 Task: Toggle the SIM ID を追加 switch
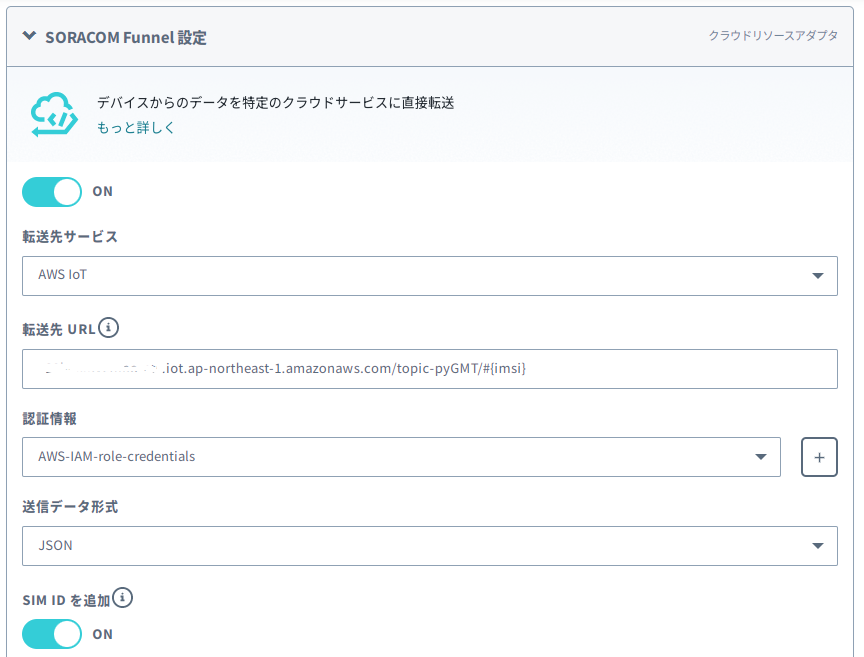coord(52,634)
